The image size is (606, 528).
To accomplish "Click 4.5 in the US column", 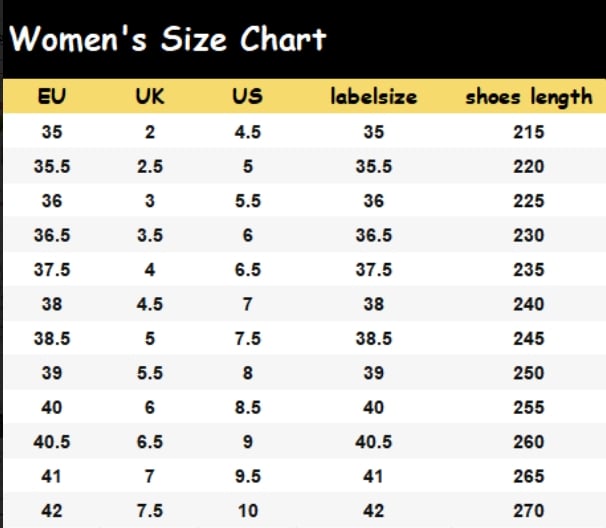I will [247, 132].
